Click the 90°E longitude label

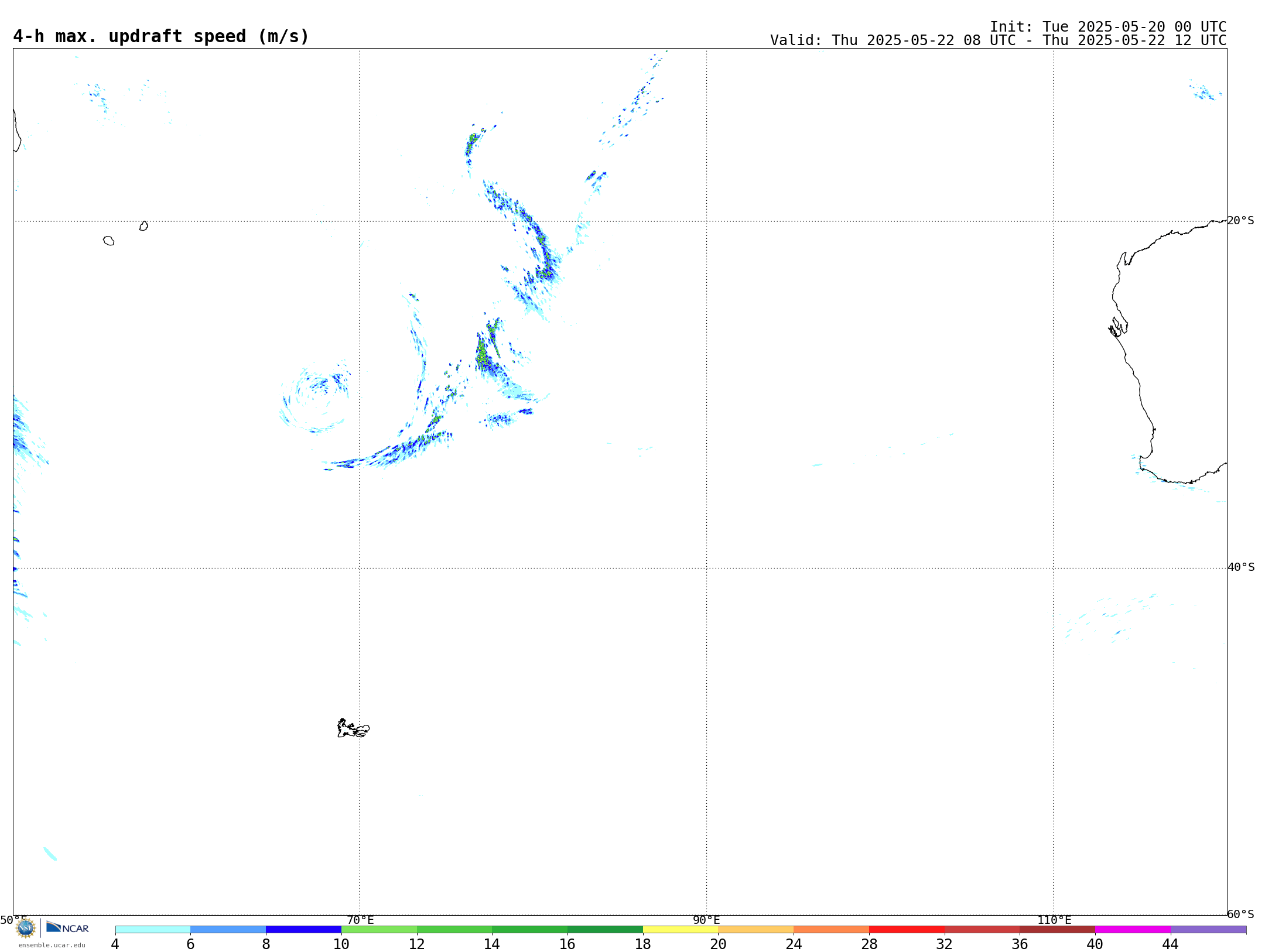[x=706, y=920]
